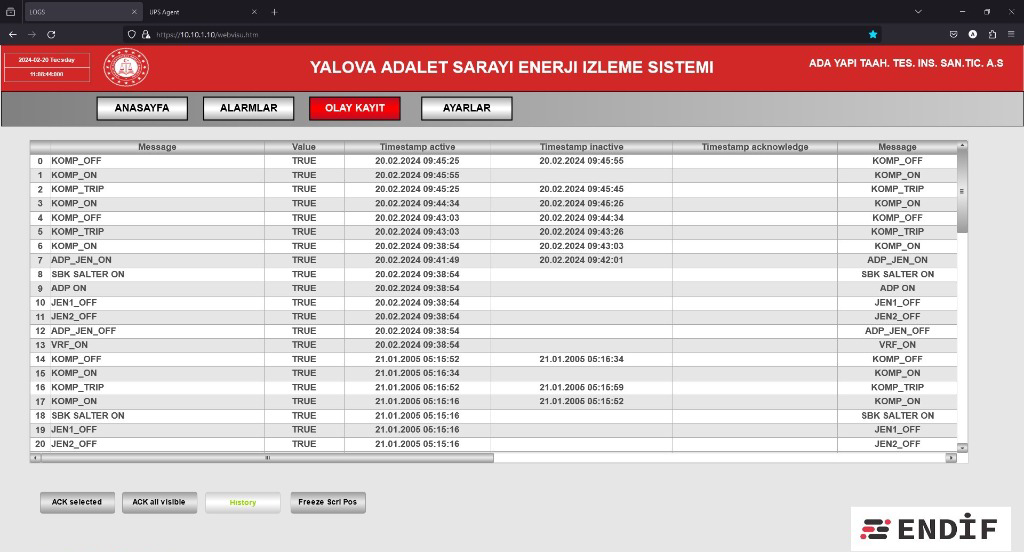Click the ACK selected button
The width and height of the screenshot is (1024, 552).
tap(77, 502)
